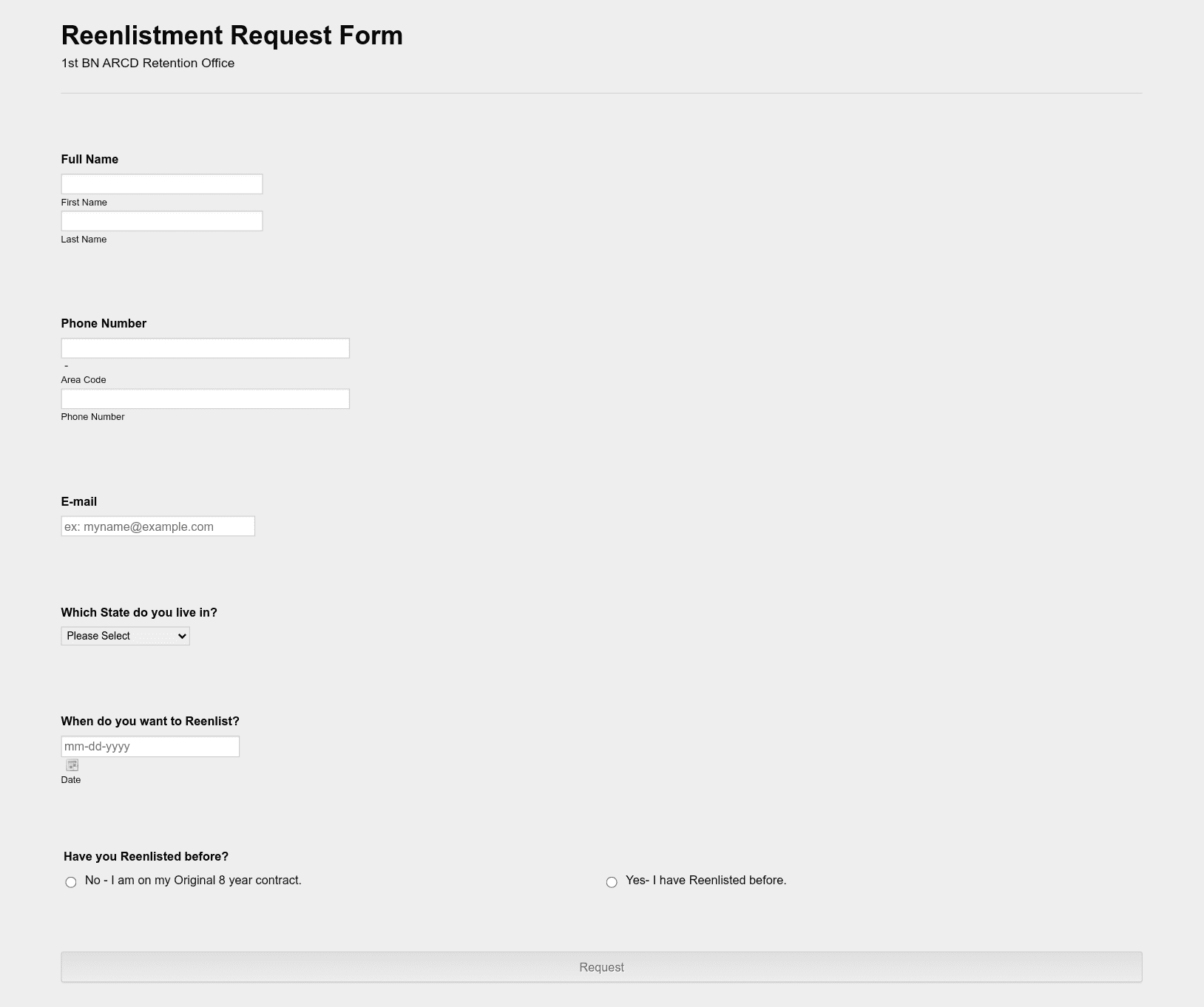
Task: Click the bold 'Phone Number' section label
Action: [x=104, y=323]
